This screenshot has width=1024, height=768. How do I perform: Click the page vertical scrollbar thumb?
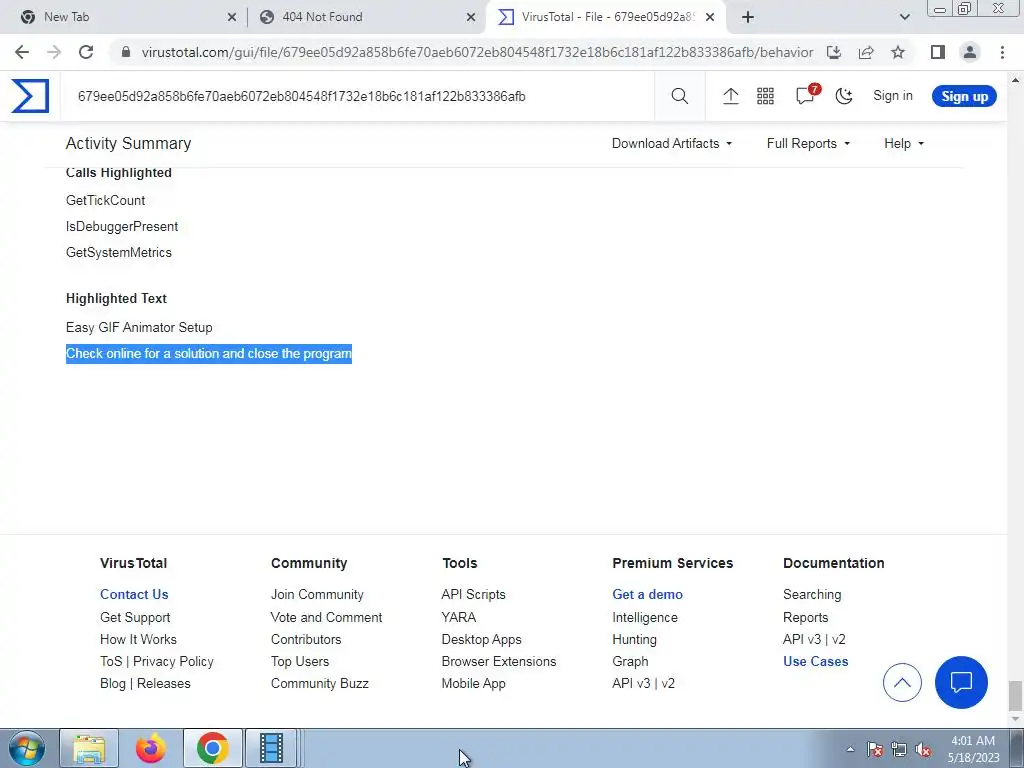pyautogui.click(x=1014, y=696)
